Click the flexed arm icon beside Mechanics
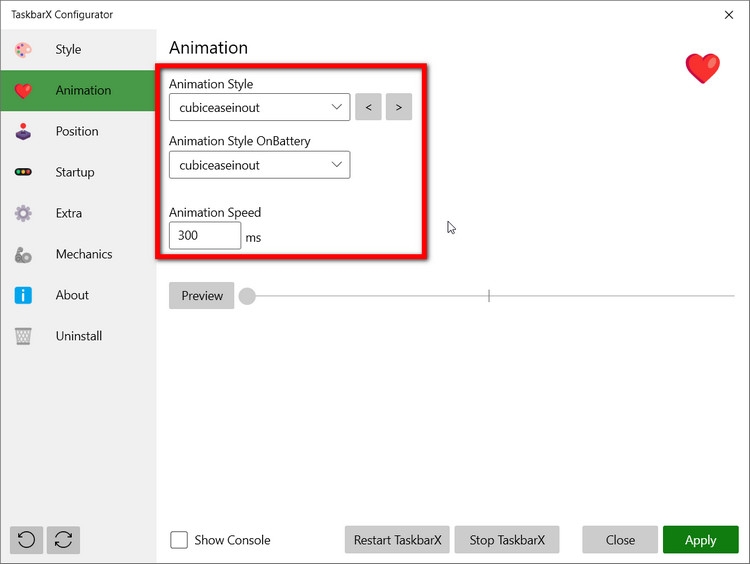Screen dimensions: 750x564 [23, 255]
